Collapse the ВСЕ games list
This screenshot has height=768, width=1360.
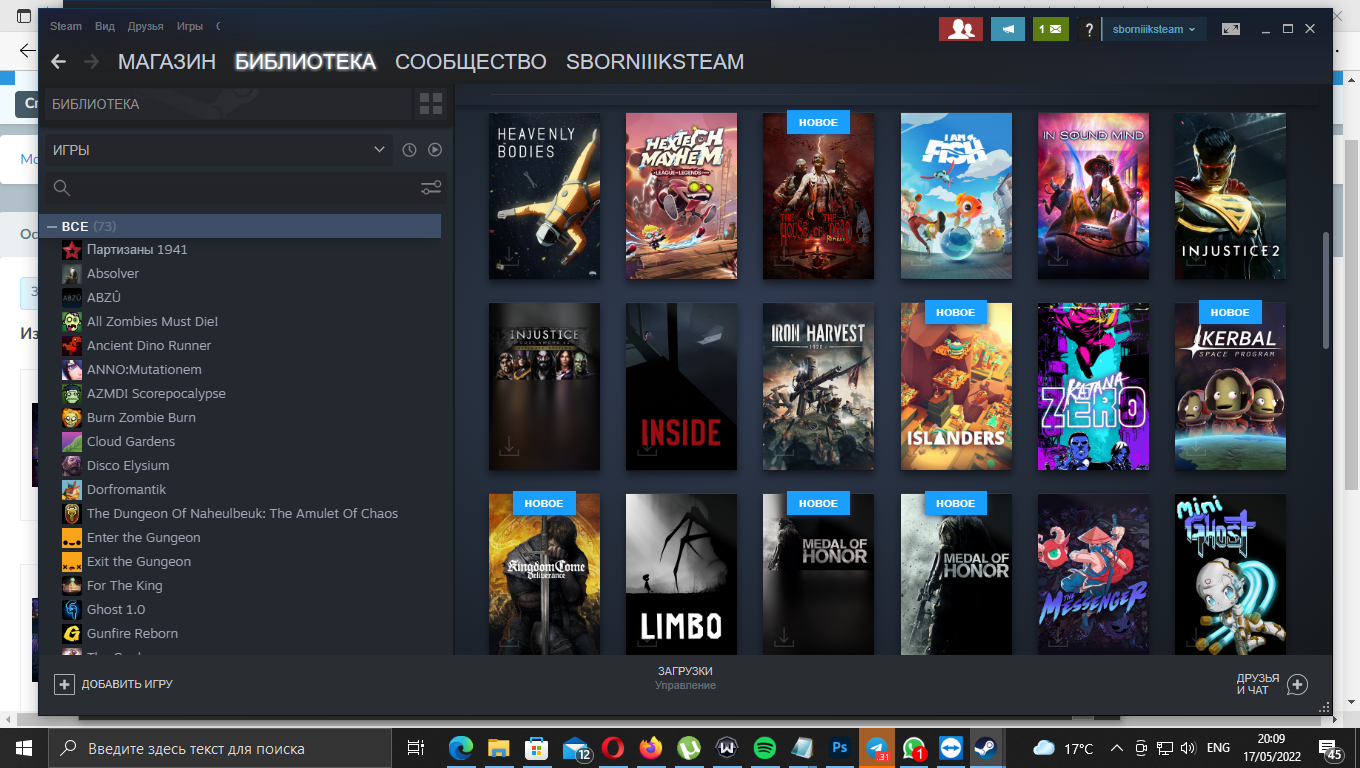click(52, 227)
